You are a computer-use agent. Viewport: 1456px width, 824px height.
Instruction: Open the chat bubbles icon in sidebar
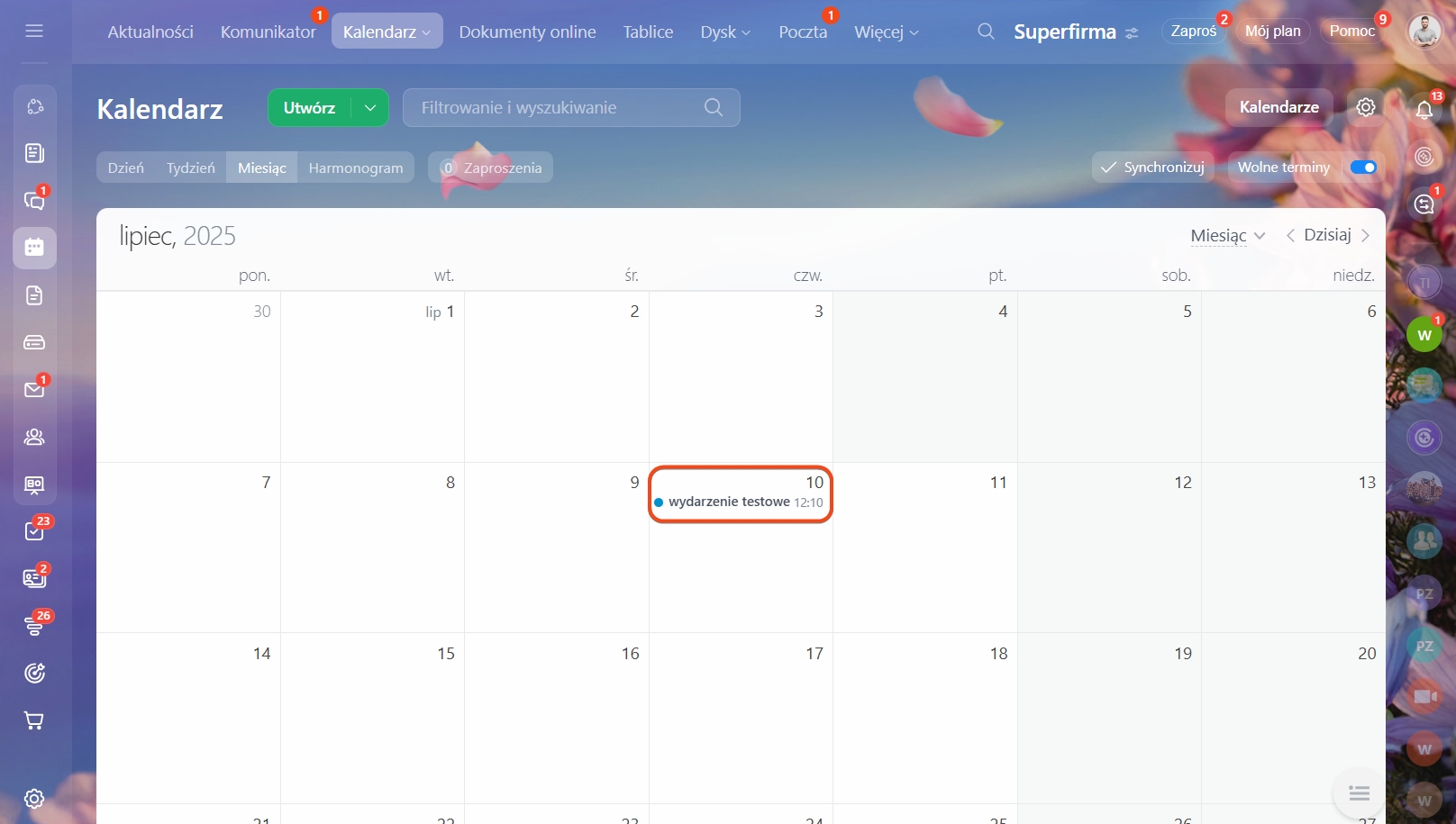34,200
